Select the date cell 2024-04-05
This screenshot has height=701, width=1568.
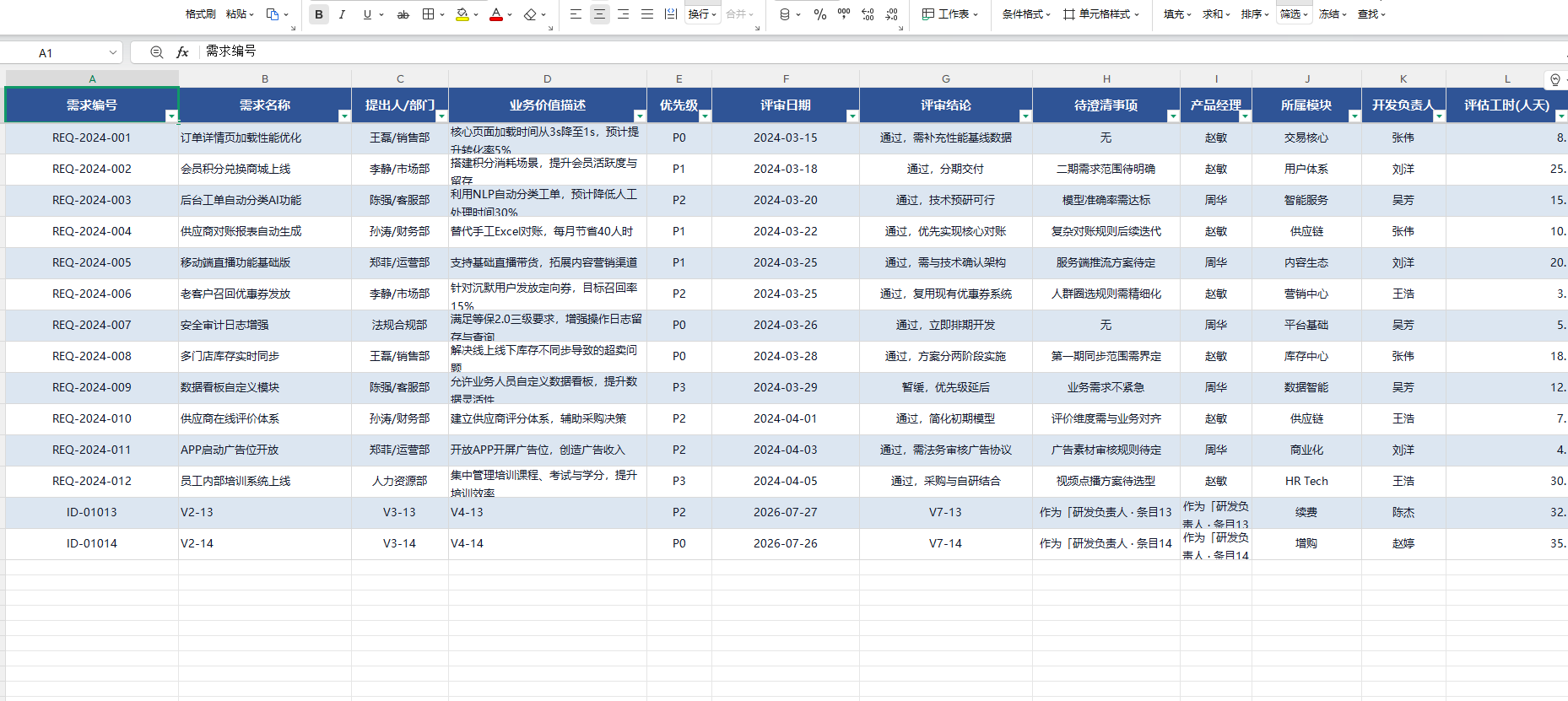point(786,481)
